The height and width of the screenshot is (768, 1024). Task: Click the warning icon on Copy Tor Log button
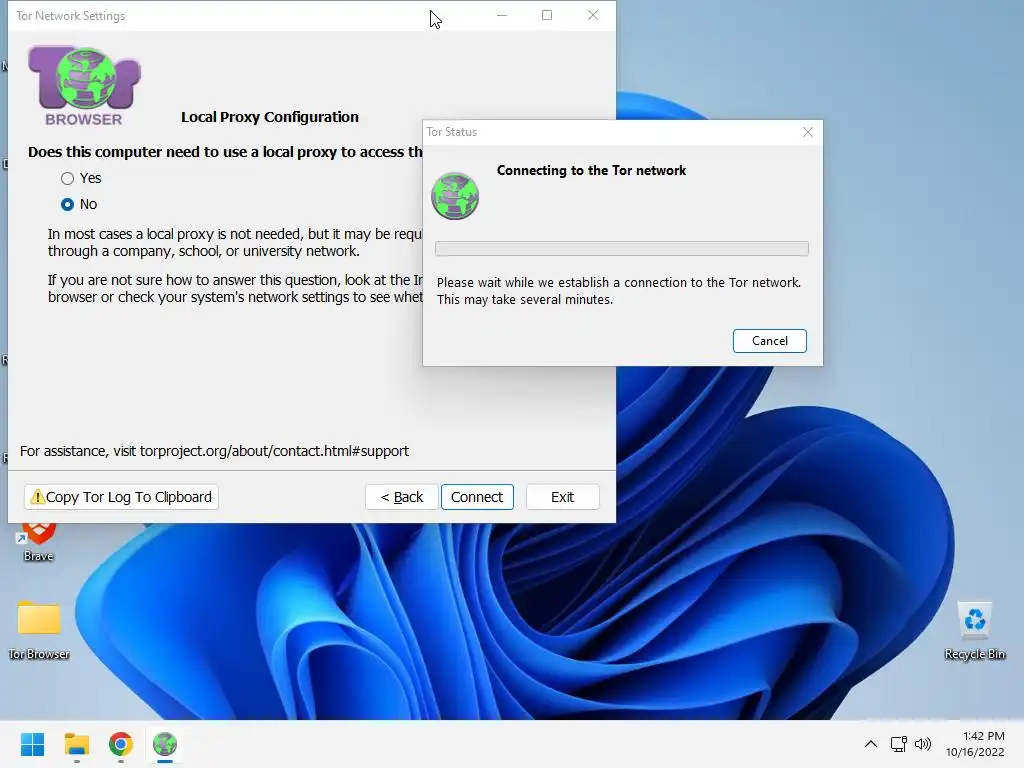pyautogui.click(x=37, y=497)
